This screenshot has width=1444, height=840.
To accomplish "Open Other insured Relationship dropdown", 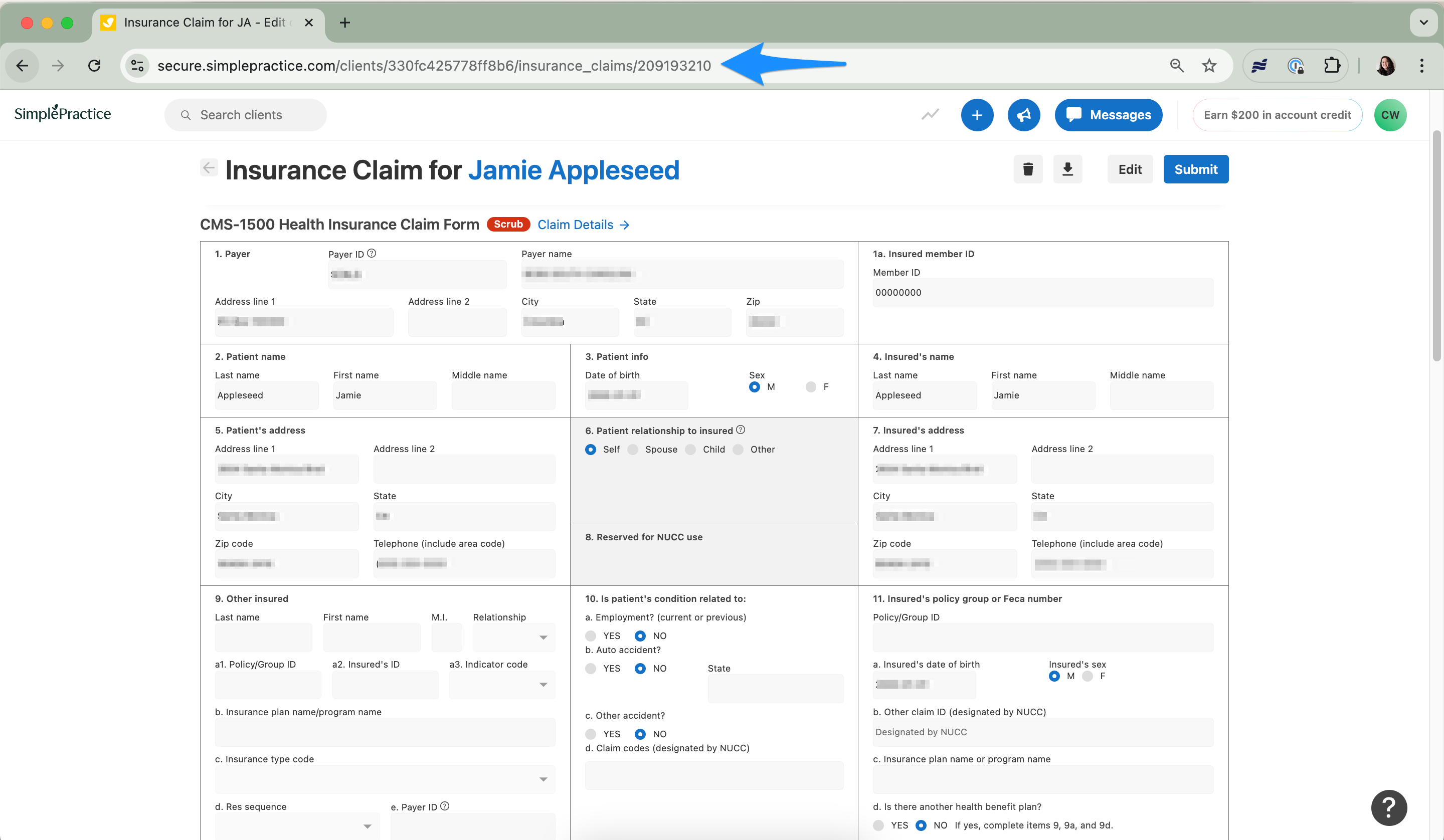I will coord(513,637).
